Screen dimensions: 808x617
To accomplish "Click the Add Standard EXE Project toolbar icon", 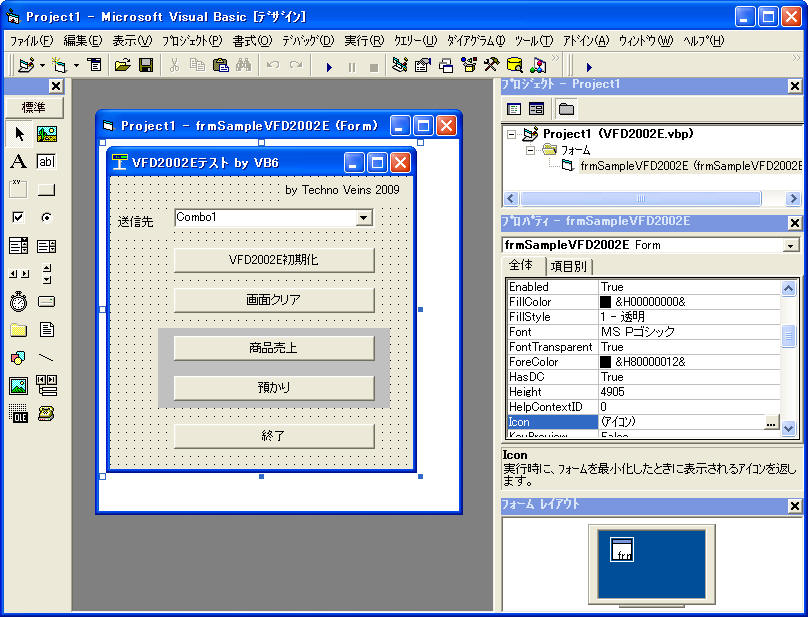I will pos(26,65).
